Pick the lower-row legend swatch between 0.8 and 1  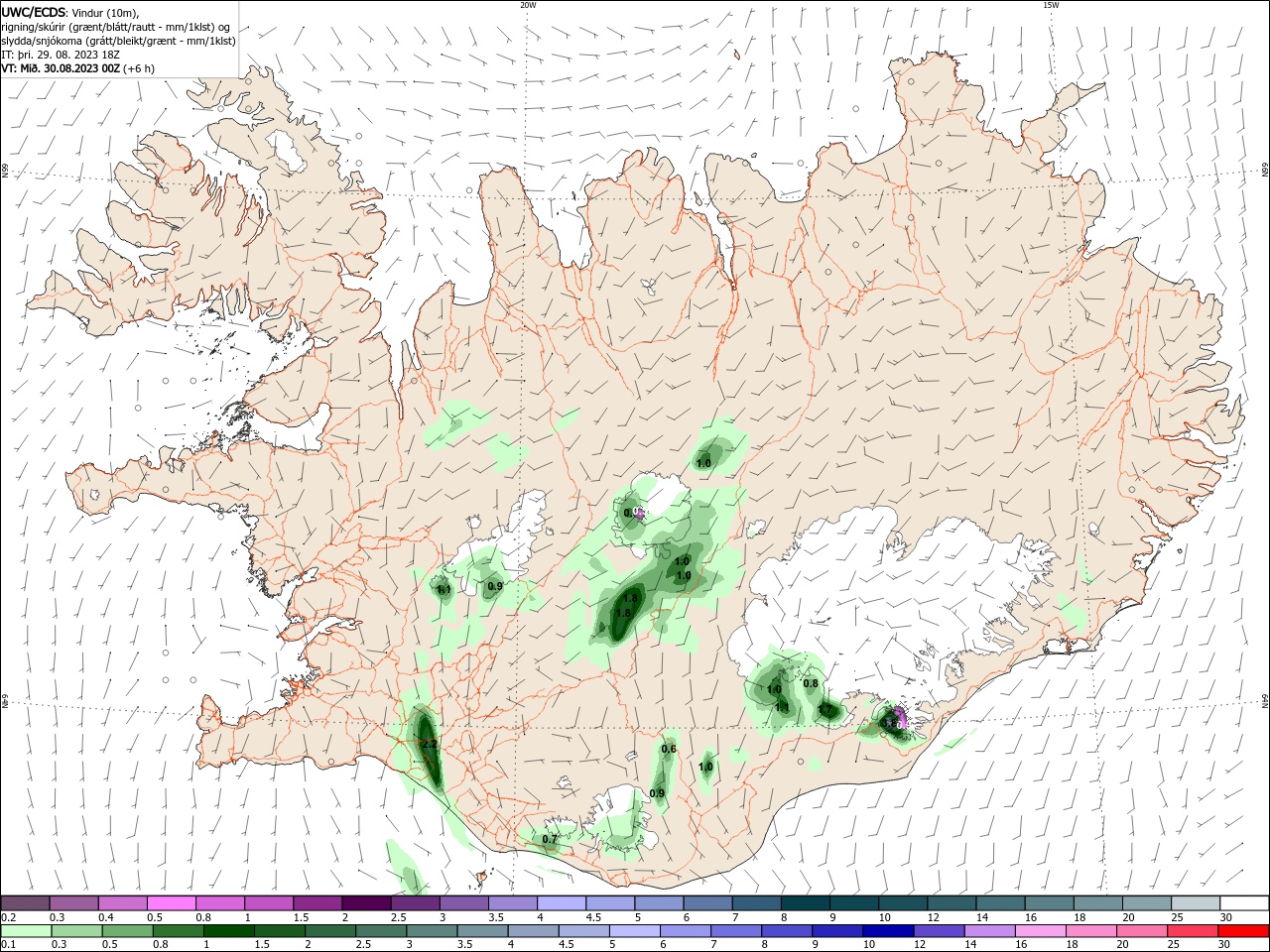click(178, 931)
